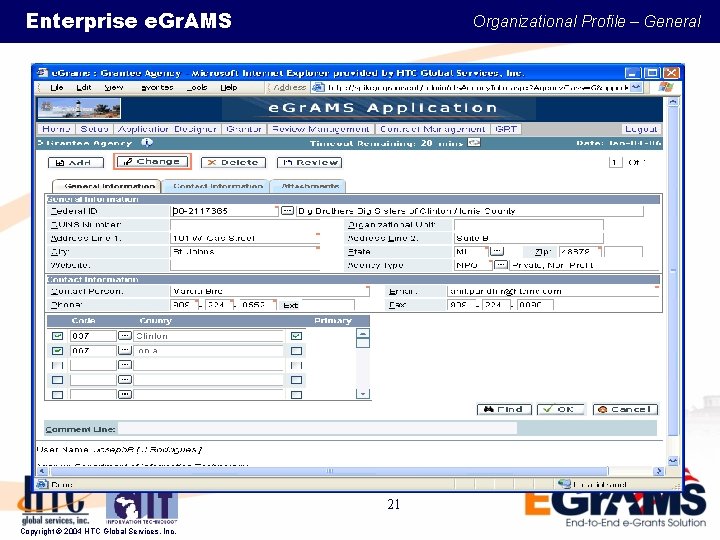Image resolution: width=720 pixels, height=540 pixels.
Task: Click the Add button
Action: click(76, 163)
